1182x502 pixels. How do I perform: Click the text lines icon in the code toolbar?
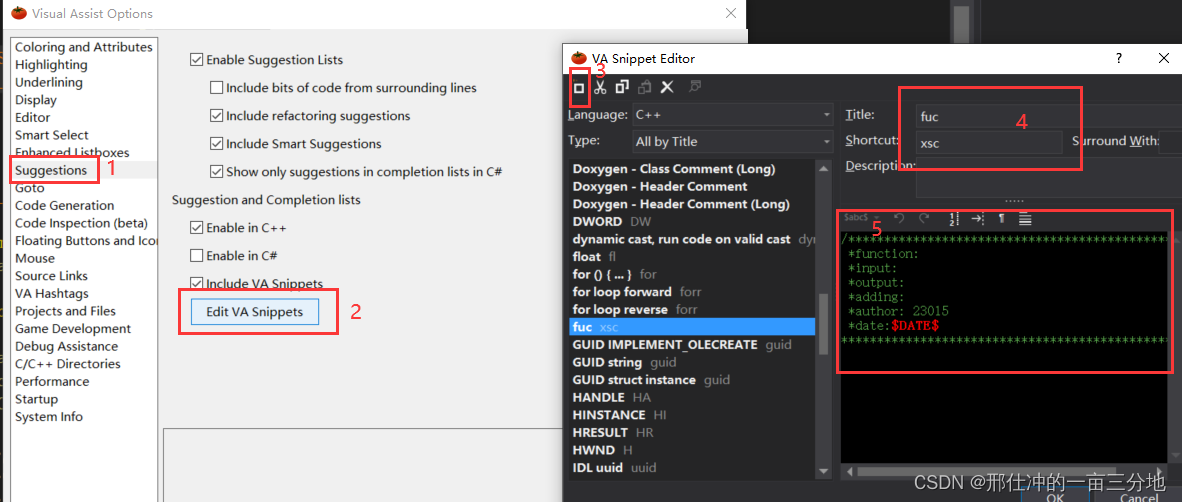1024,219
